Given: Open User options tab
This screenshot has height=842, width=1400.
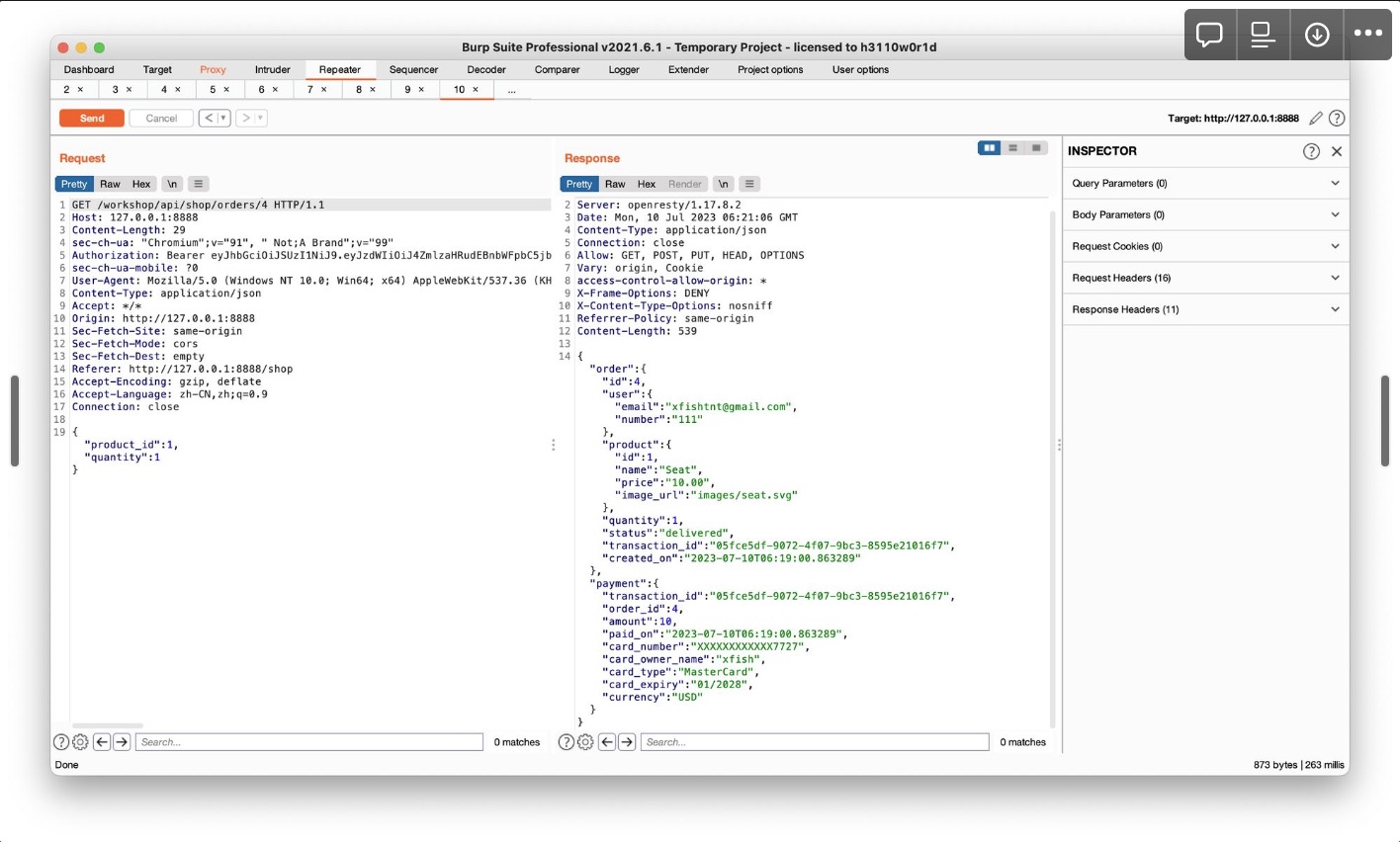Looking at the screenshot, I should (x=860, y=70).
